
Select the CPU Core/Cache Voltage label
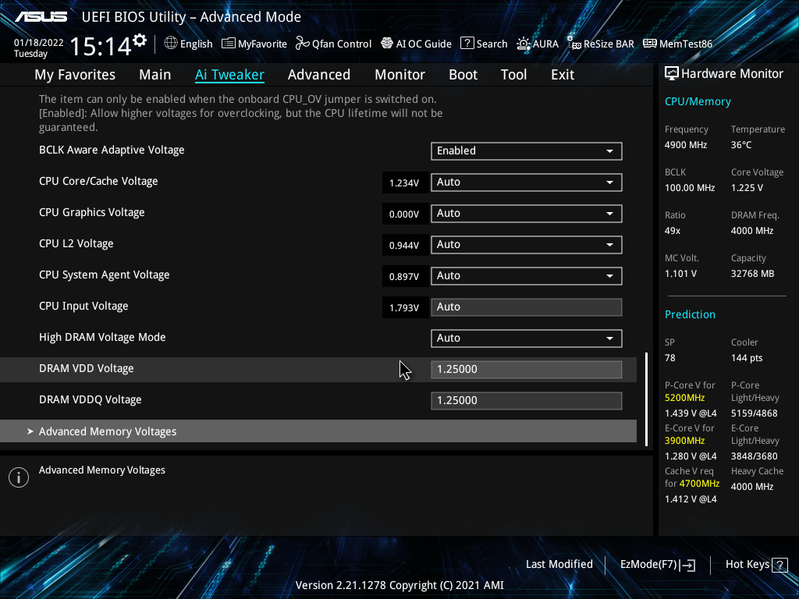point(98,181)
